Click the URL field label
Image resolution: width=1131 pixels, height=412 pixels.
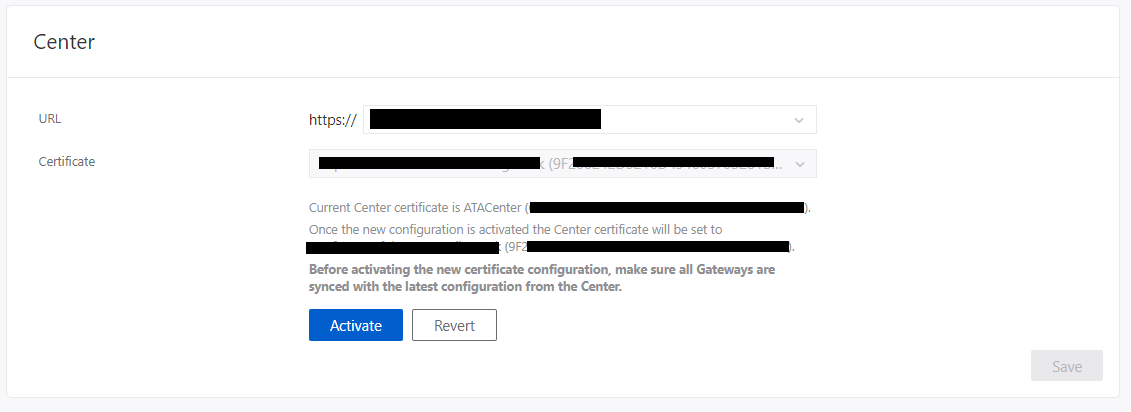(50, 118)
